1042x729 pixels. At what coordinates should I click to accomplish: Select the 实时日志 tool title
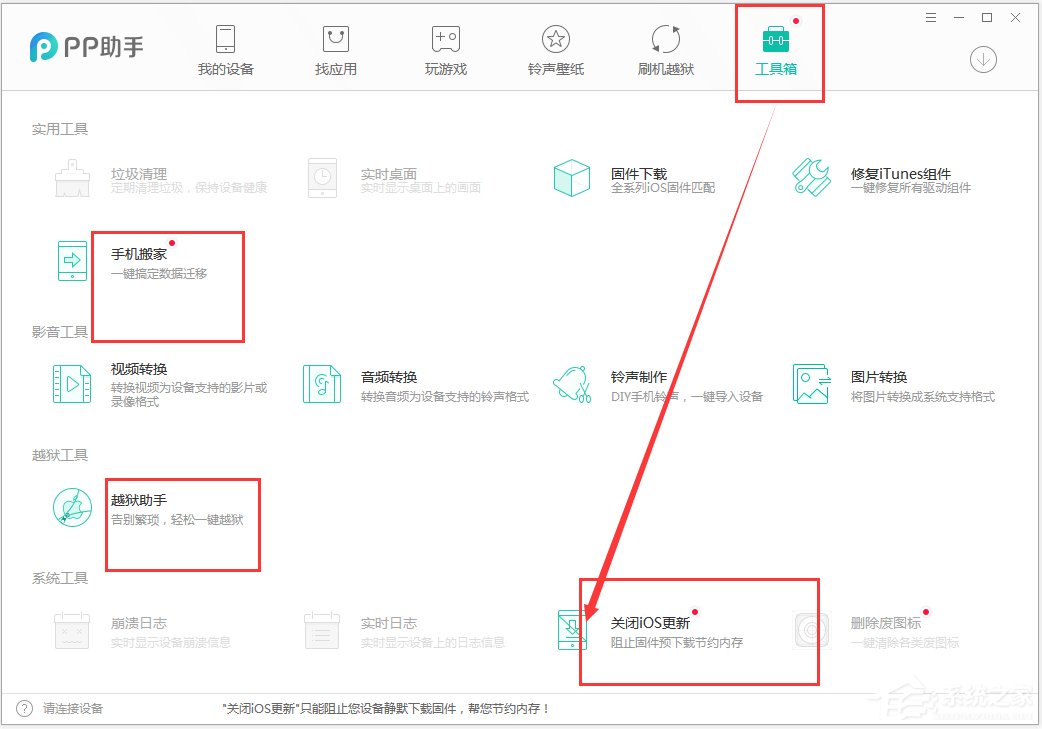(x=389, y=623)
